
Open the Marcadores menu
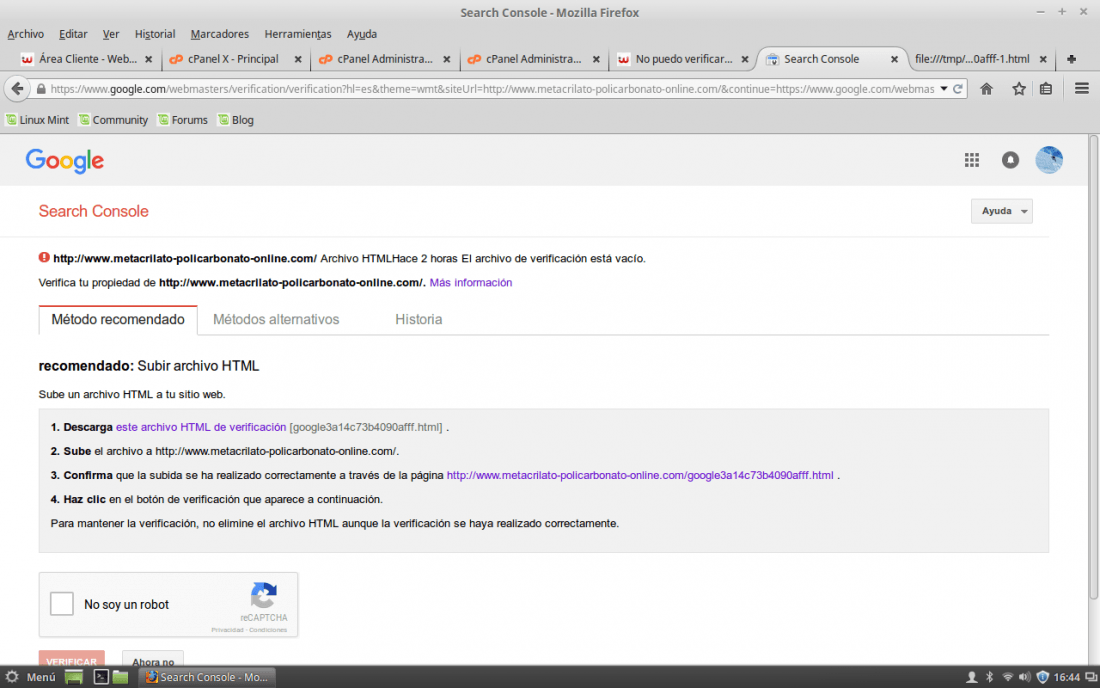(220, 34)
